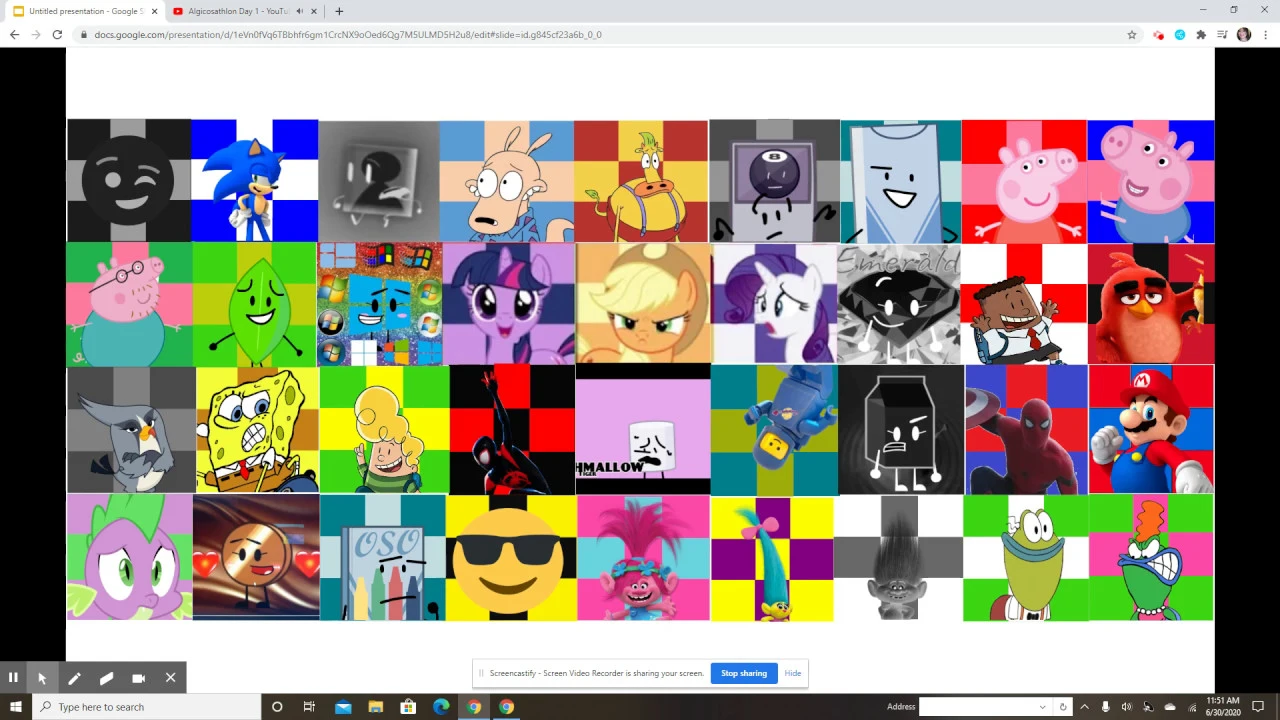Open Cortana from the taskbar circle
The width and height of the screenshot is (1280, 720).
tap(277, 707)
